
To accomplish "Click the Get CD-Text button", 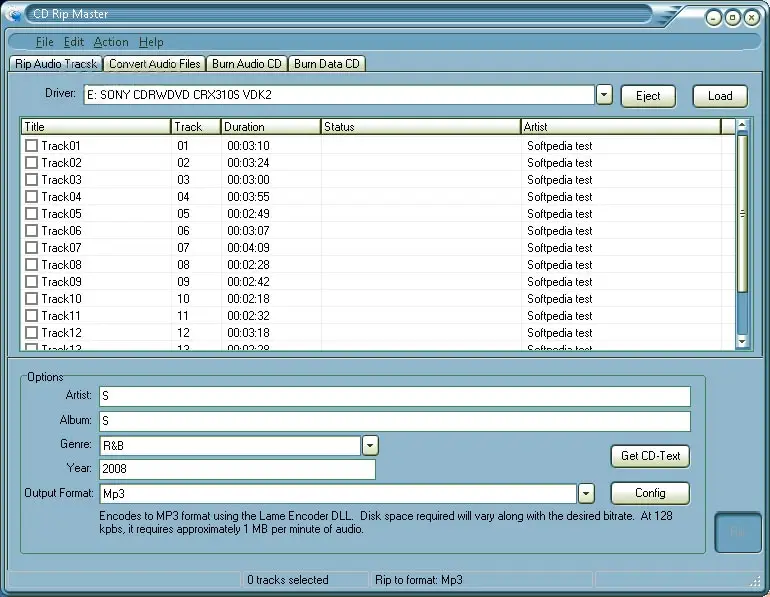I will click(650, 456).
